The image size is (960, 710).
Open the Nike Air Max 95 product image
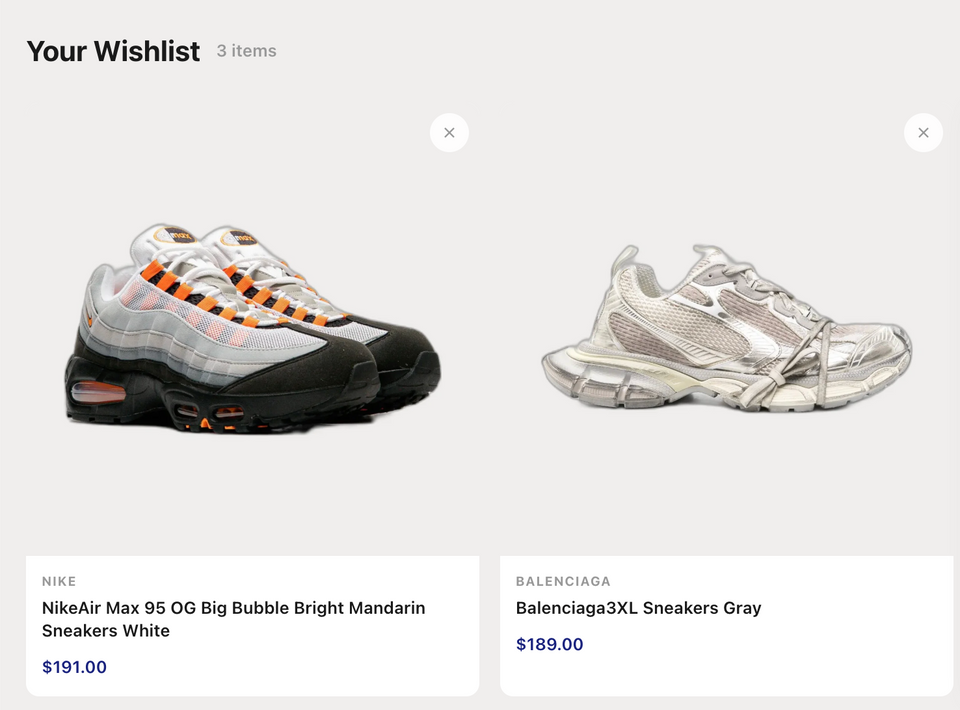252,330
